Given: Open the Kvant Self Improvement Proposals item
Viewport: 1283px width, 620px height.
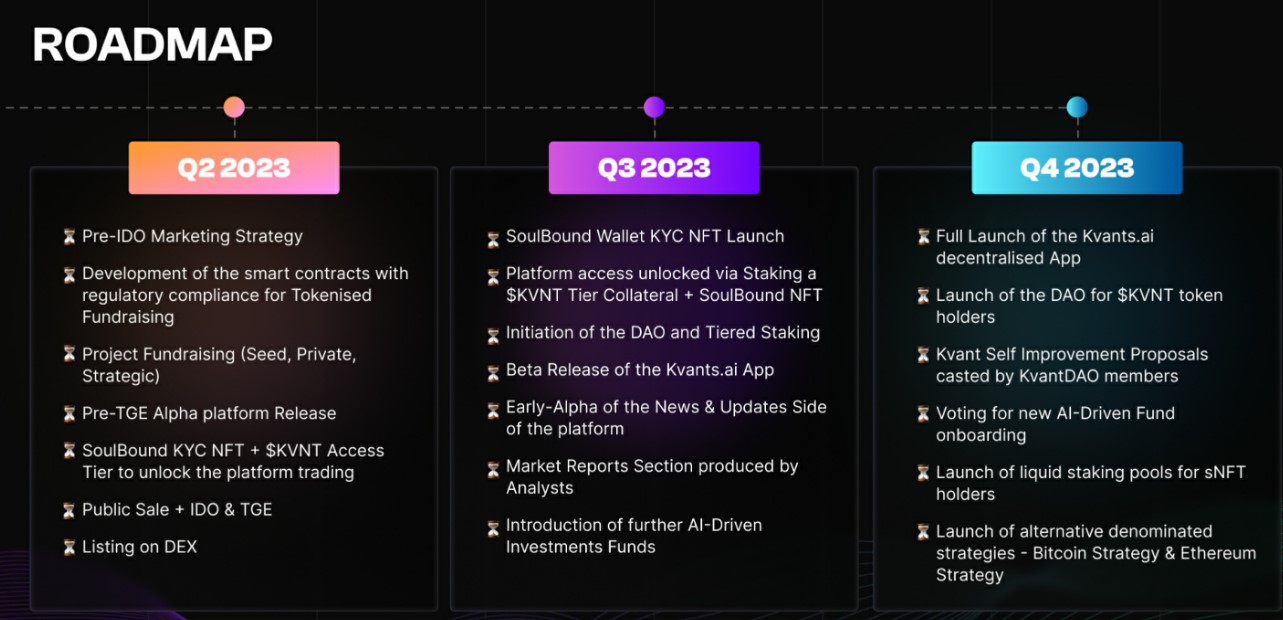Looking at the screenshot, I should [x=1071, y=365].
